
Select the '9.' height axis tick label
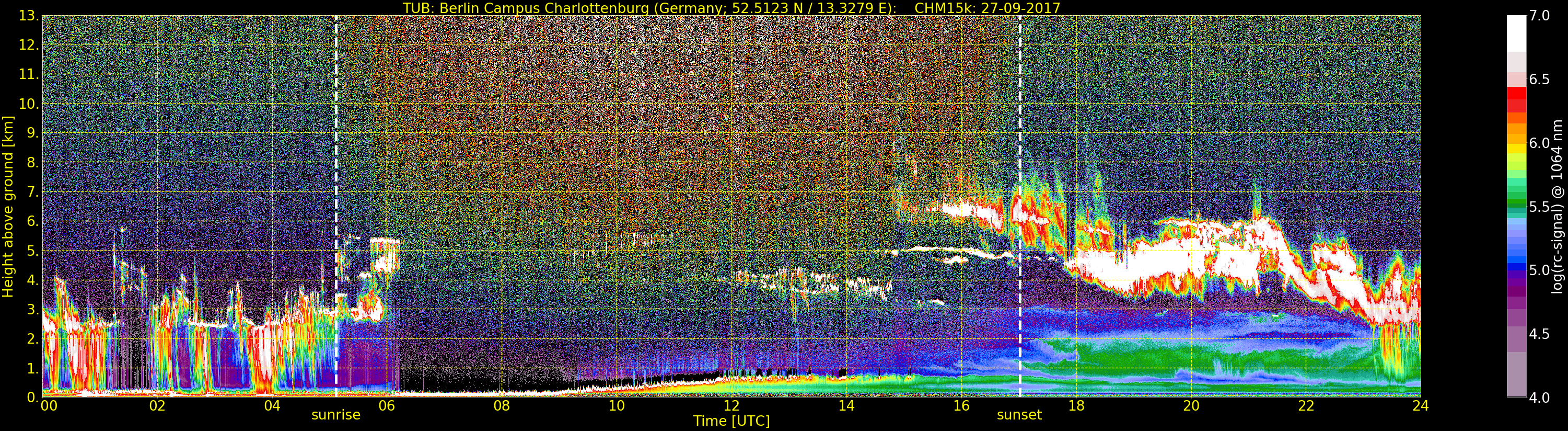[x=33, y=133]
